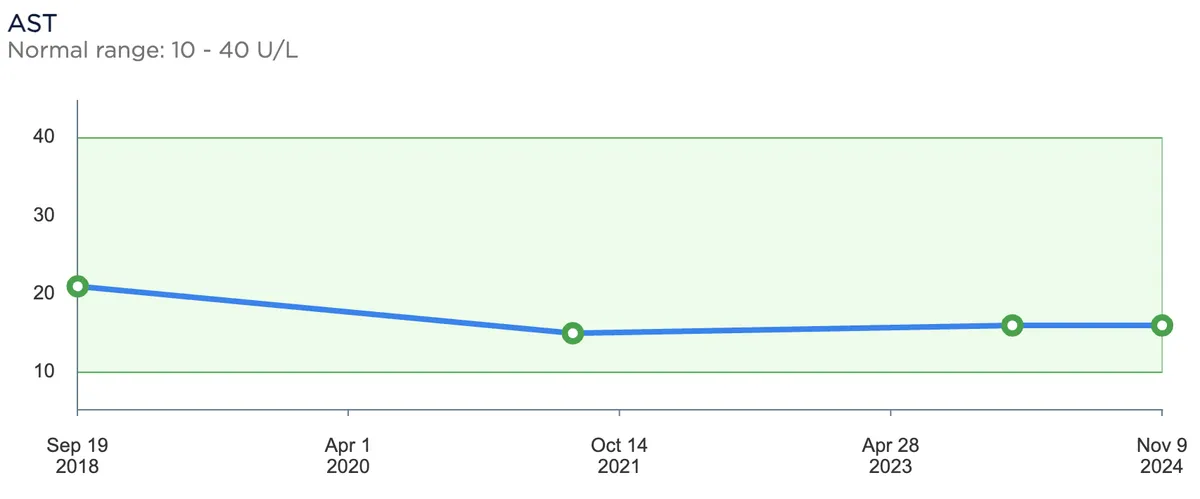
Task: Click the first data point at Sep 19 2018
Action: (x=77, y=287)
